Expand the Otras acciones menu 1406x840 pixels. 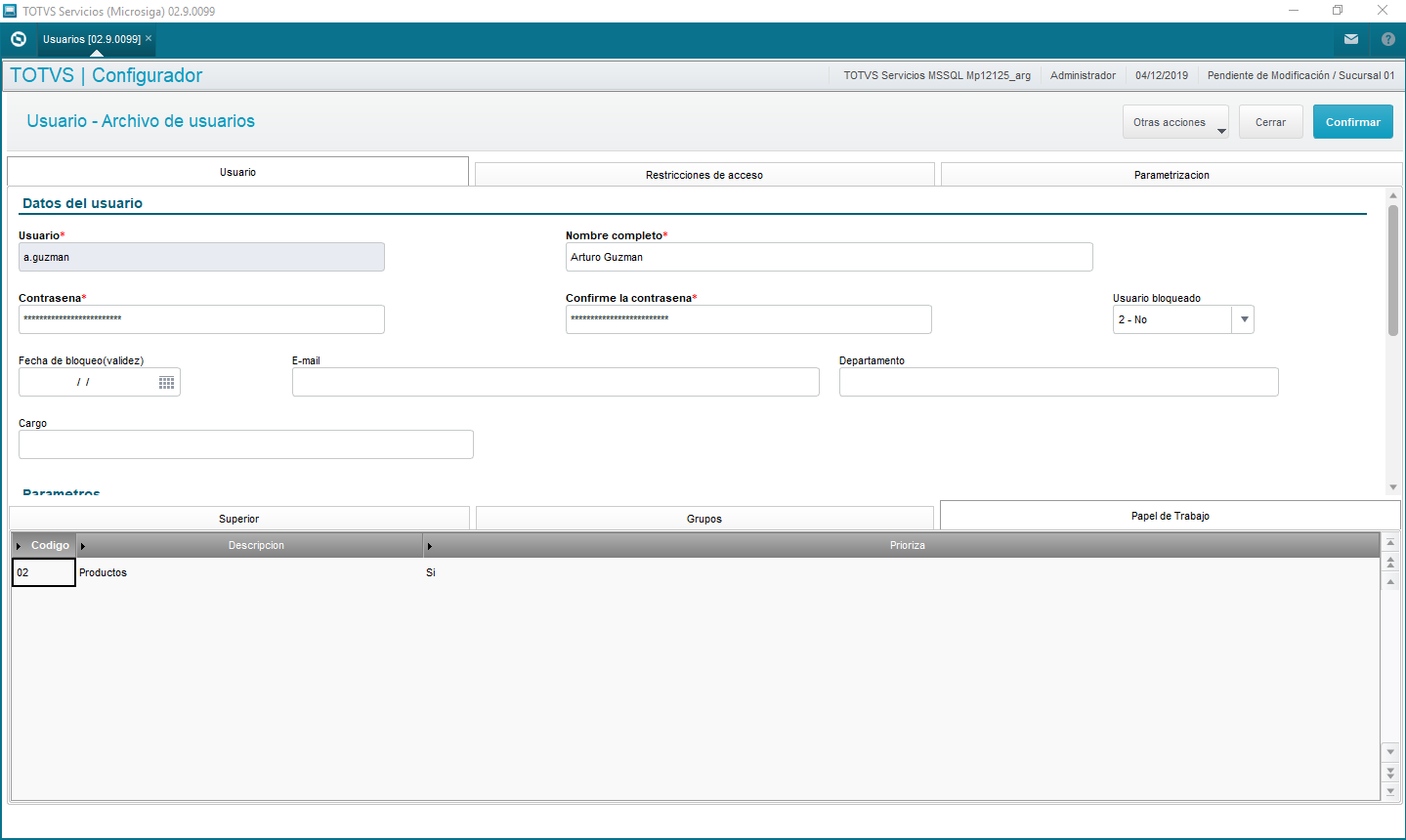(1175, 122)
